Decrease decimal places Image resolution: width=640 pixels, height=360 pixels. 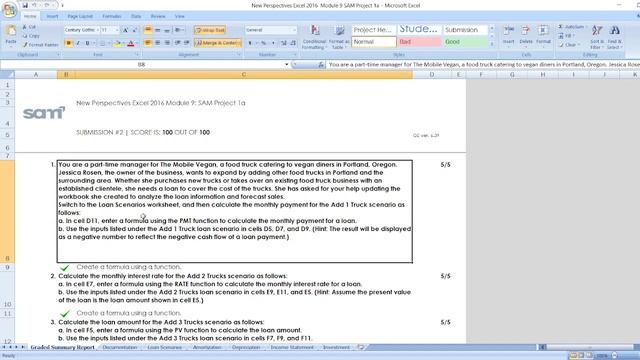(293, 43)
